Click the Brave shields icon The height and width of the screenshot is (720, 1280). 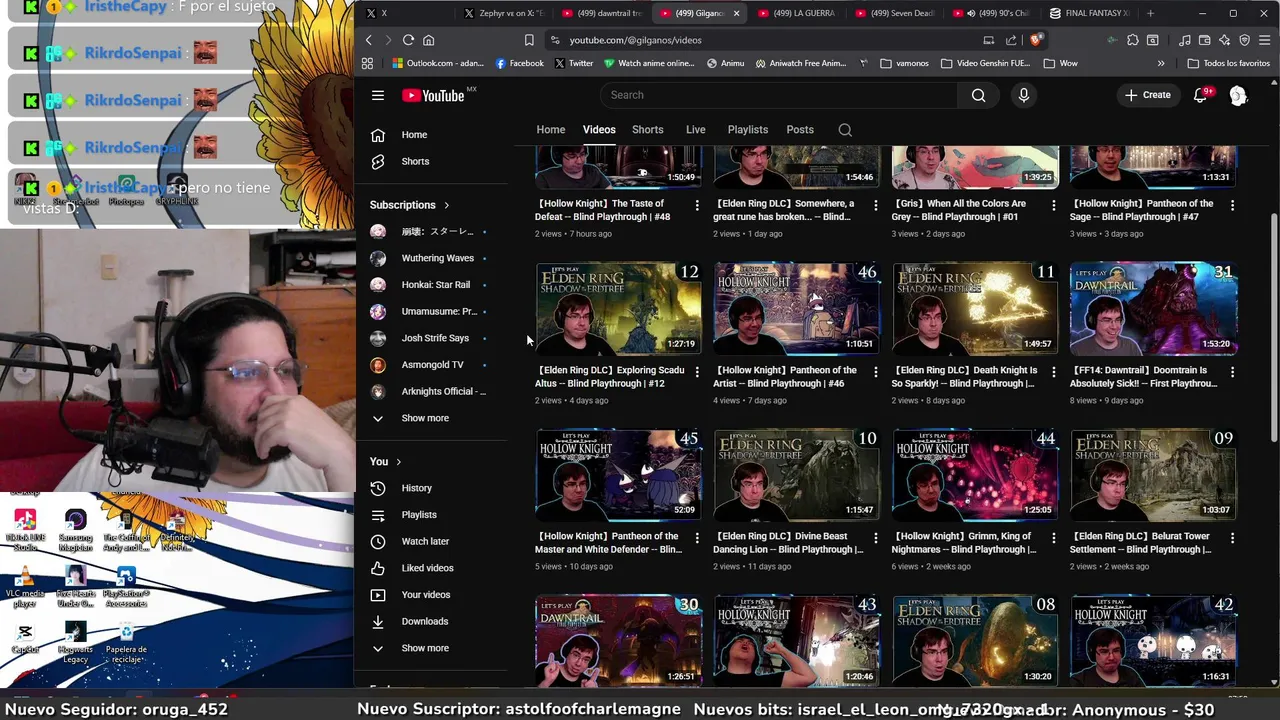coord(1036,40)
